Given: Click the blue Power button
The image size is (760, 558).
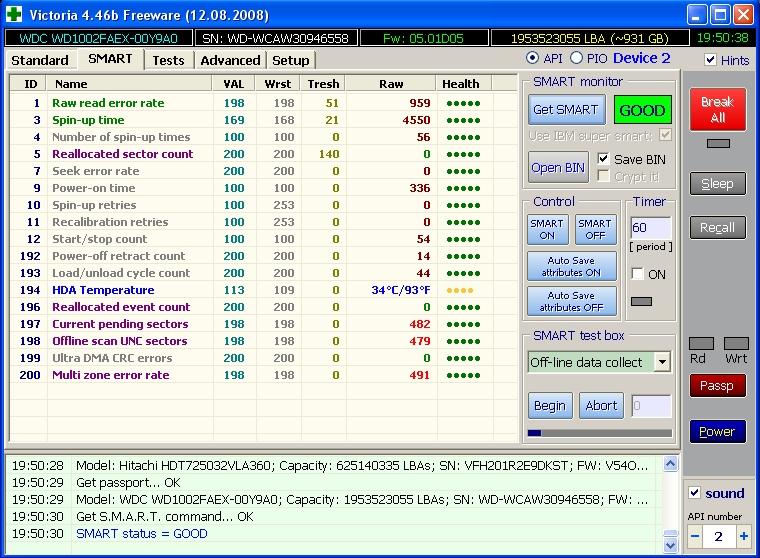Looking at the screenshot, I should [x=717, y=432].
